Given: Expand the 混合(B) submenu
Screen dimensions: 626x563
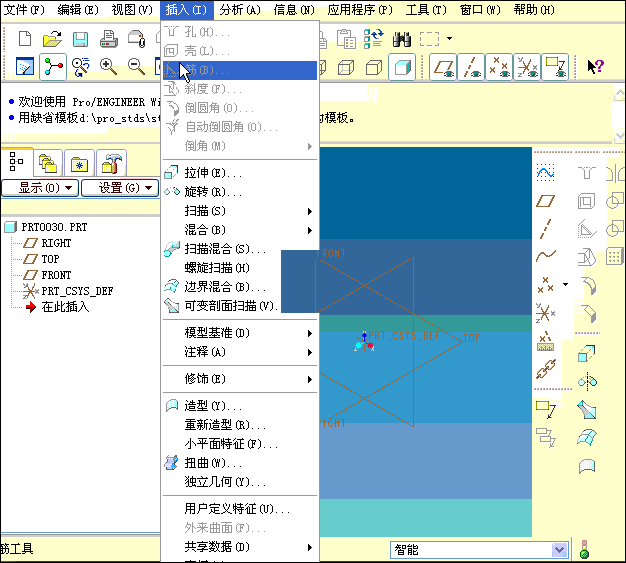Looking at the screenshot, I should [240, 230].
